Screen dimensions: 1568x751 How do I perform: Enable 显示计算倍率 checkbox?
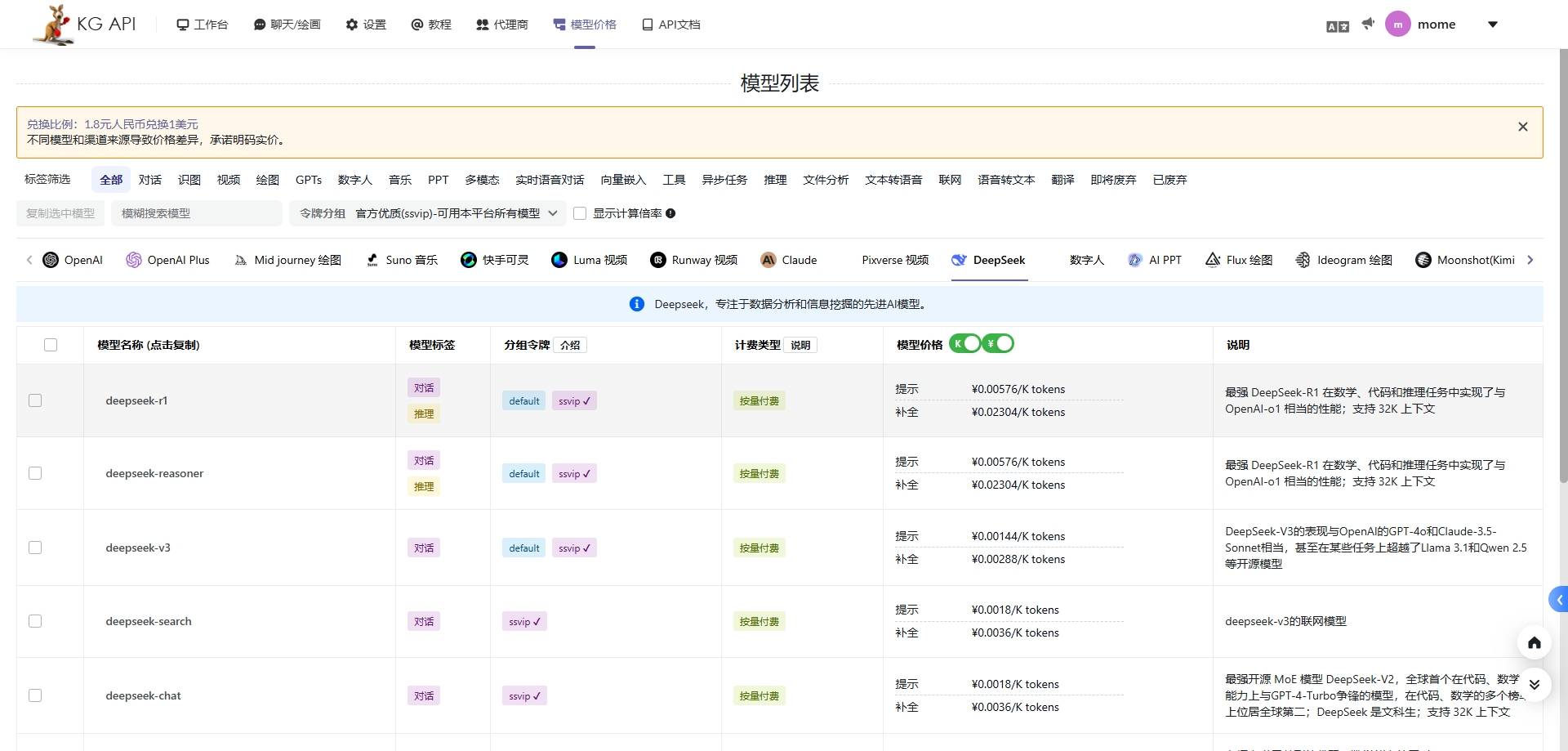pos(580,213)
